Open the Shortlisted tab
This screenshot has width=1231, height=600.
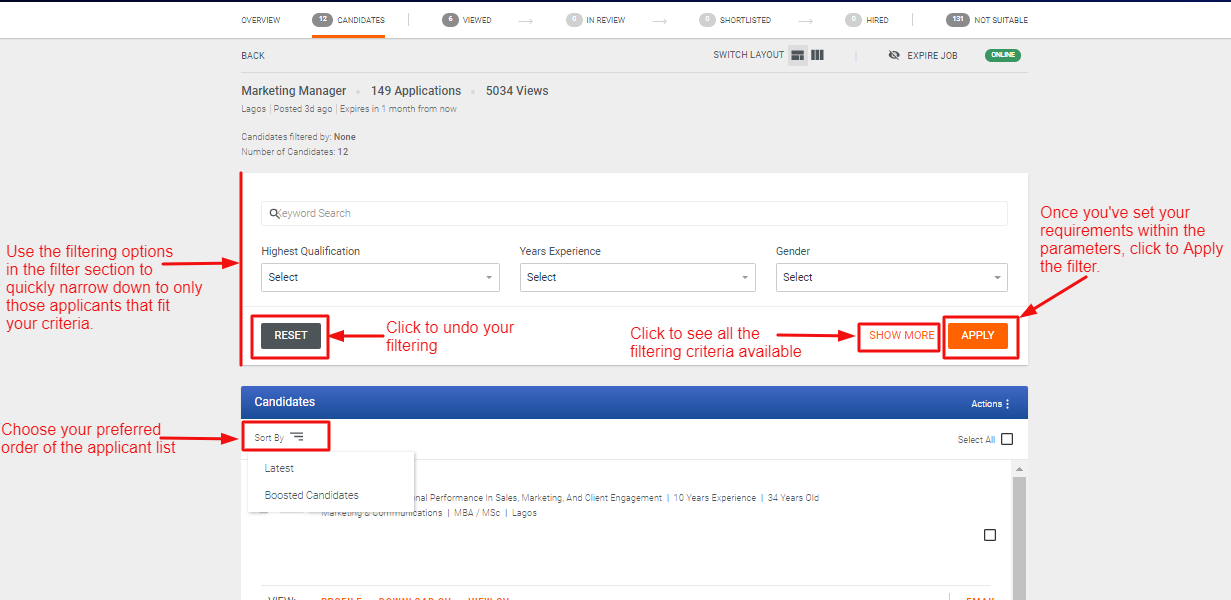[735, 20]
